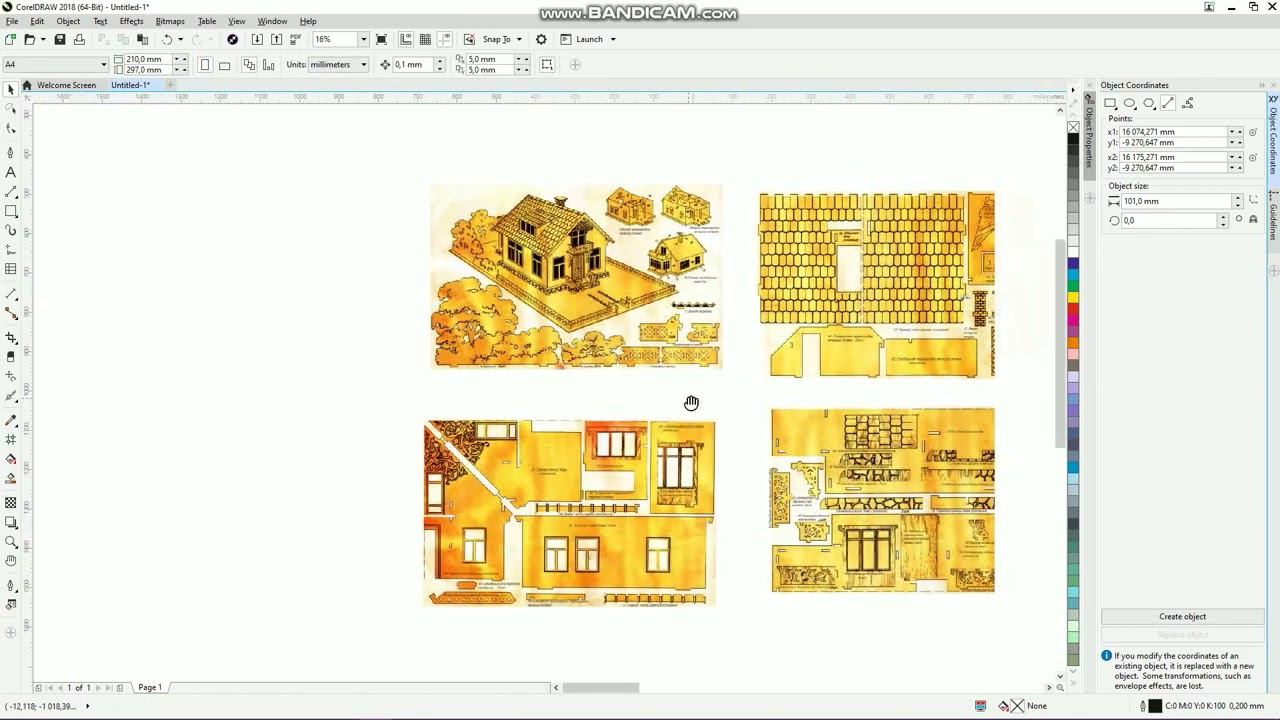Open the Window menu
Screen dimensions: 1280x720
coord(272,21)
